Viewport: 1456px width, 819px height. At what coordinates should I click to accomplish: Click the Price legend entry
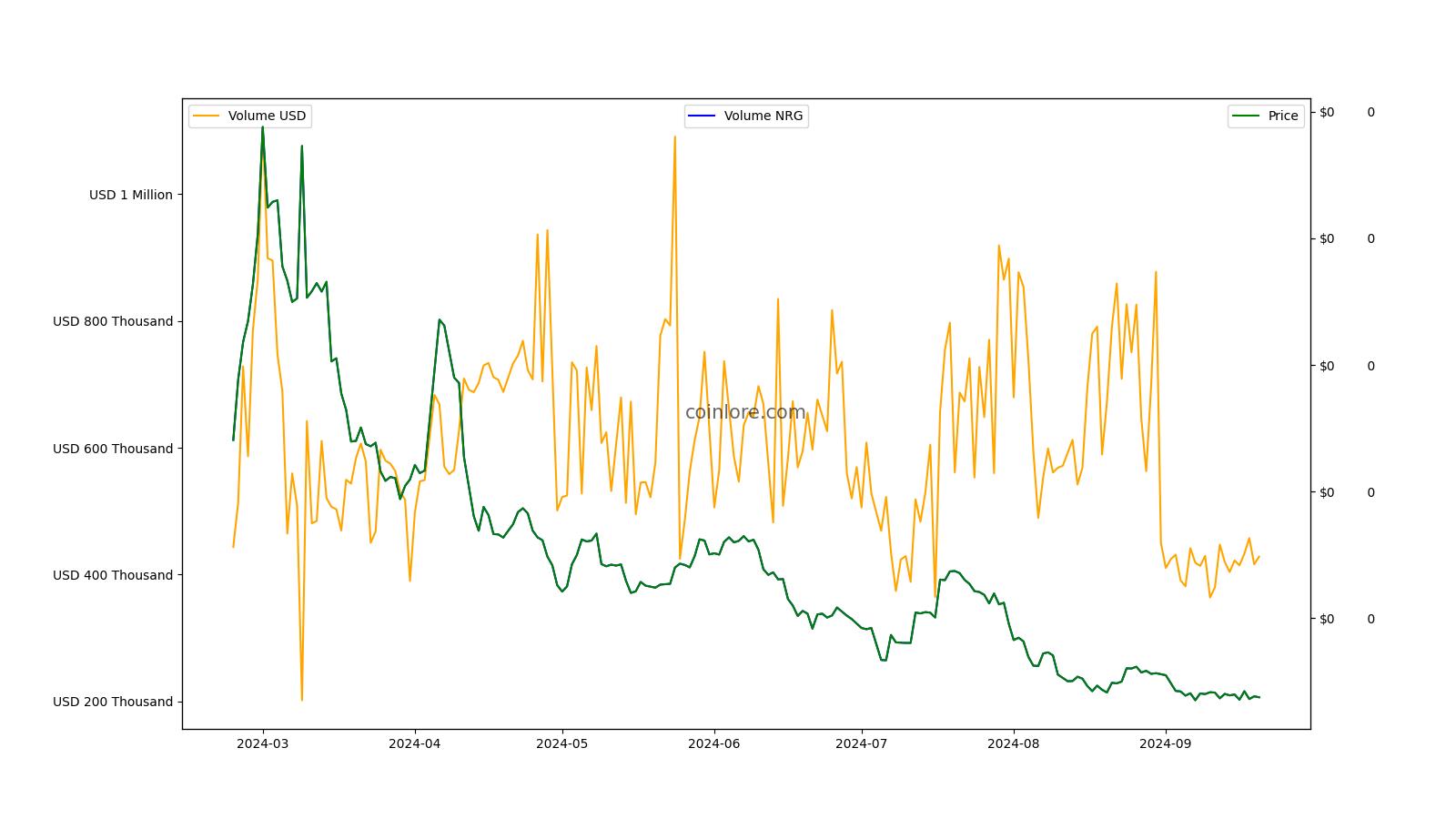(1266, 116)
